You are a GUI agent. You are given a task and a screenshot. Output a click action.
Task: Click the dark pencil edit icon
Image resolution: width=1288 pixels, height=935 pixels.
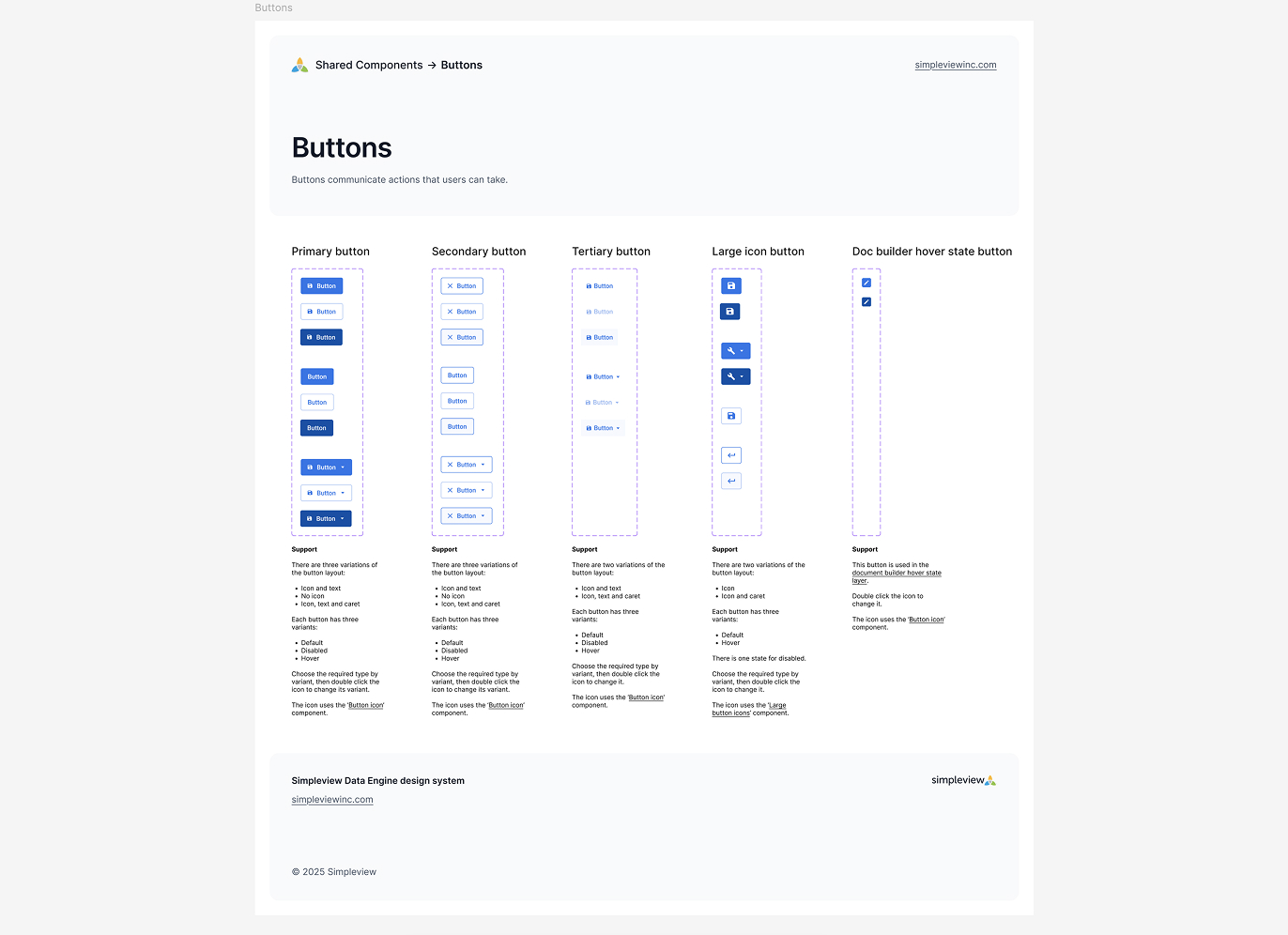coord(866,301)
